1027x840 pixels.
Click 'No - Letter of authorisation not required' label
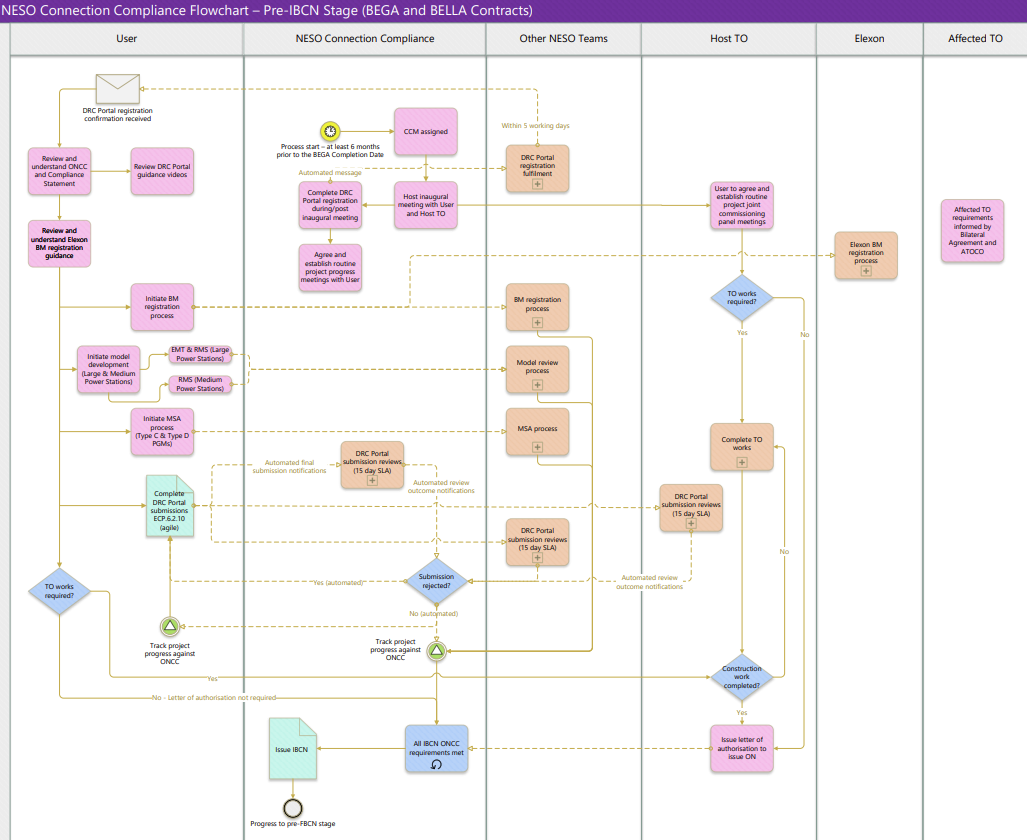pos(214,697)
